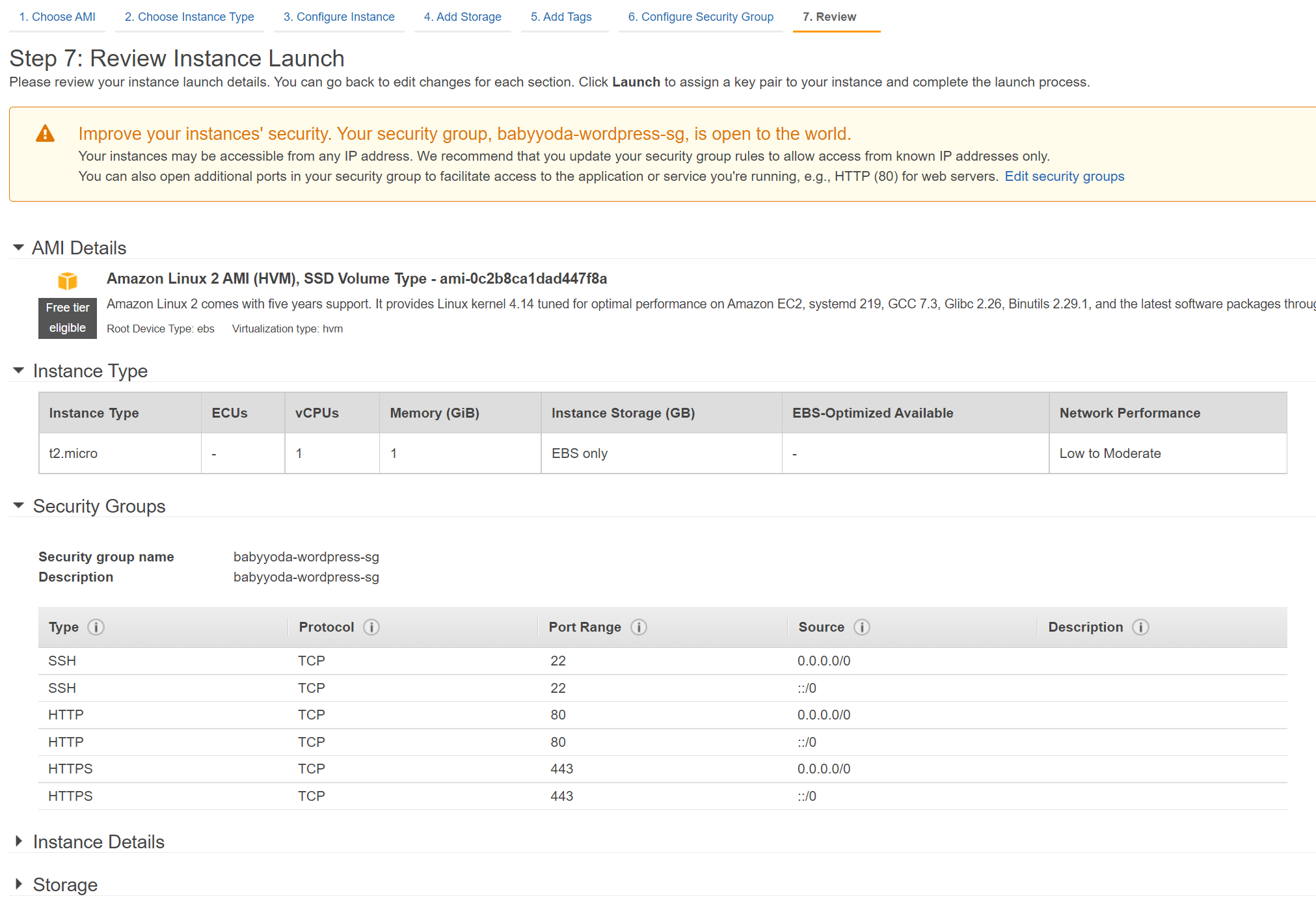Switch to step 6. Configure Security Group
Viewport: 1316px width, 914px height.
[x=701, y=17]
